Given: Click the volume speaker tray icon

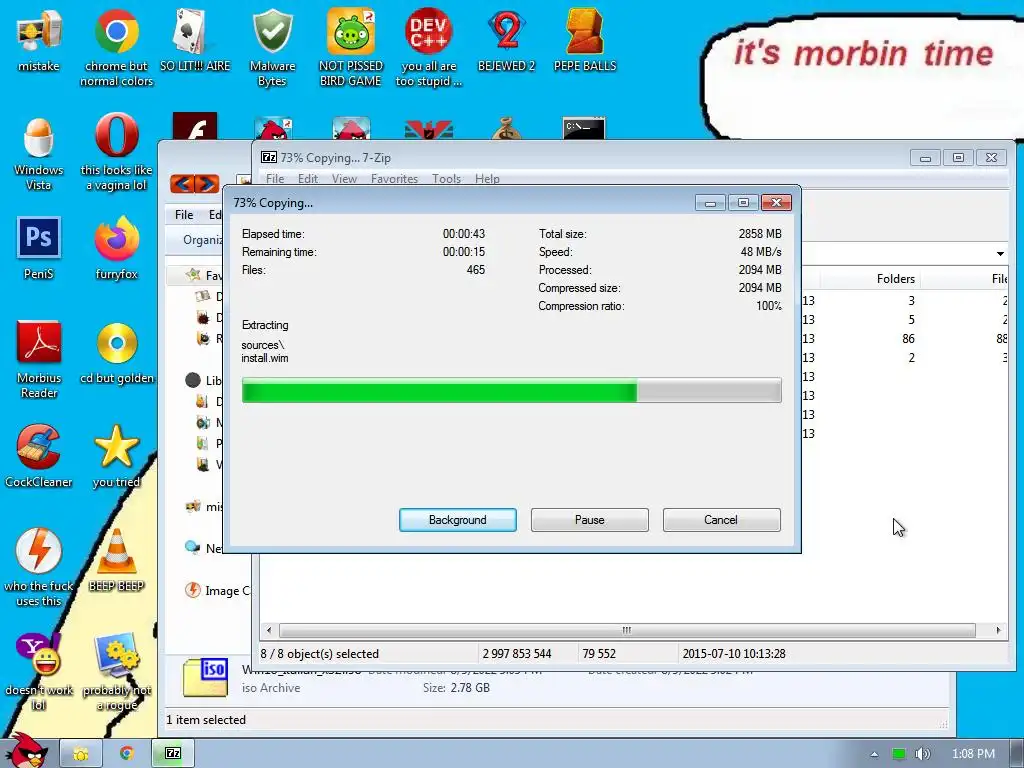Looking at the screenshot, I should click(x=922, y=754).
